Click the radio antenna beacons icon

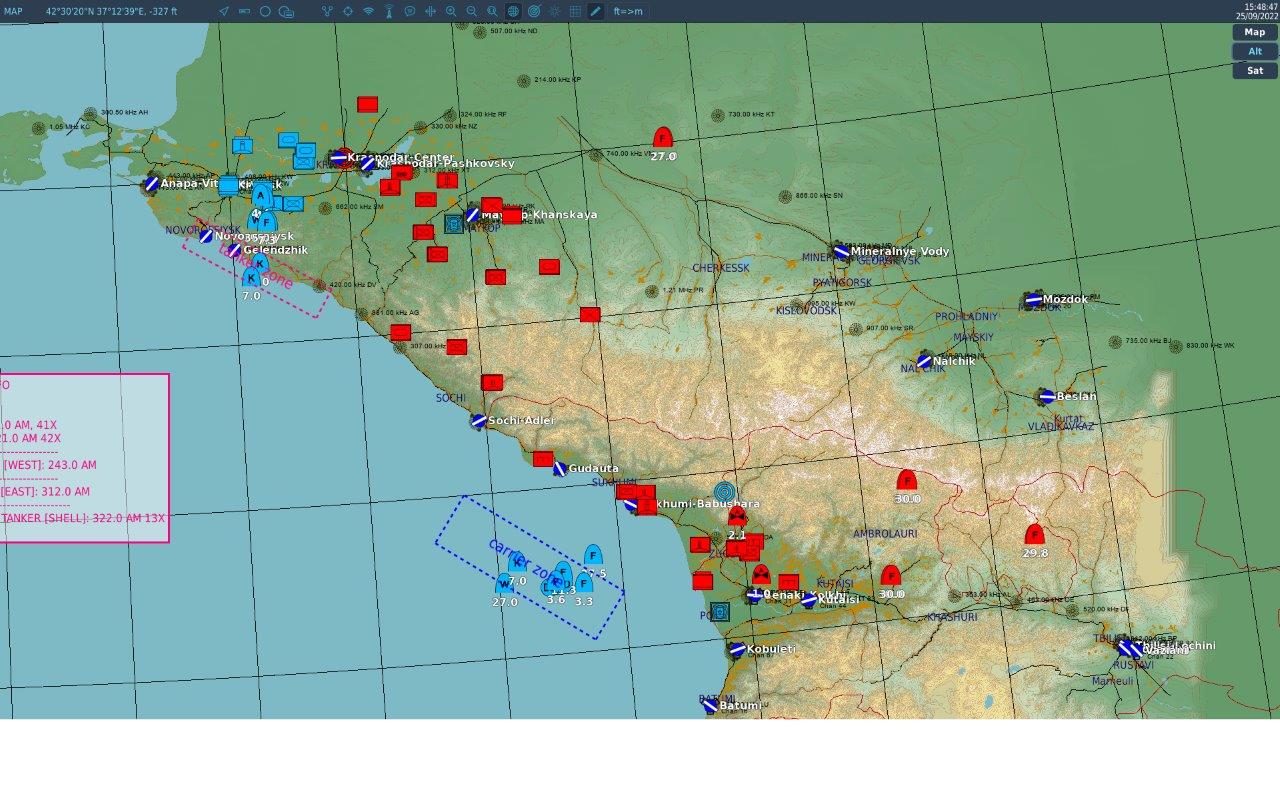click(389, 11)
